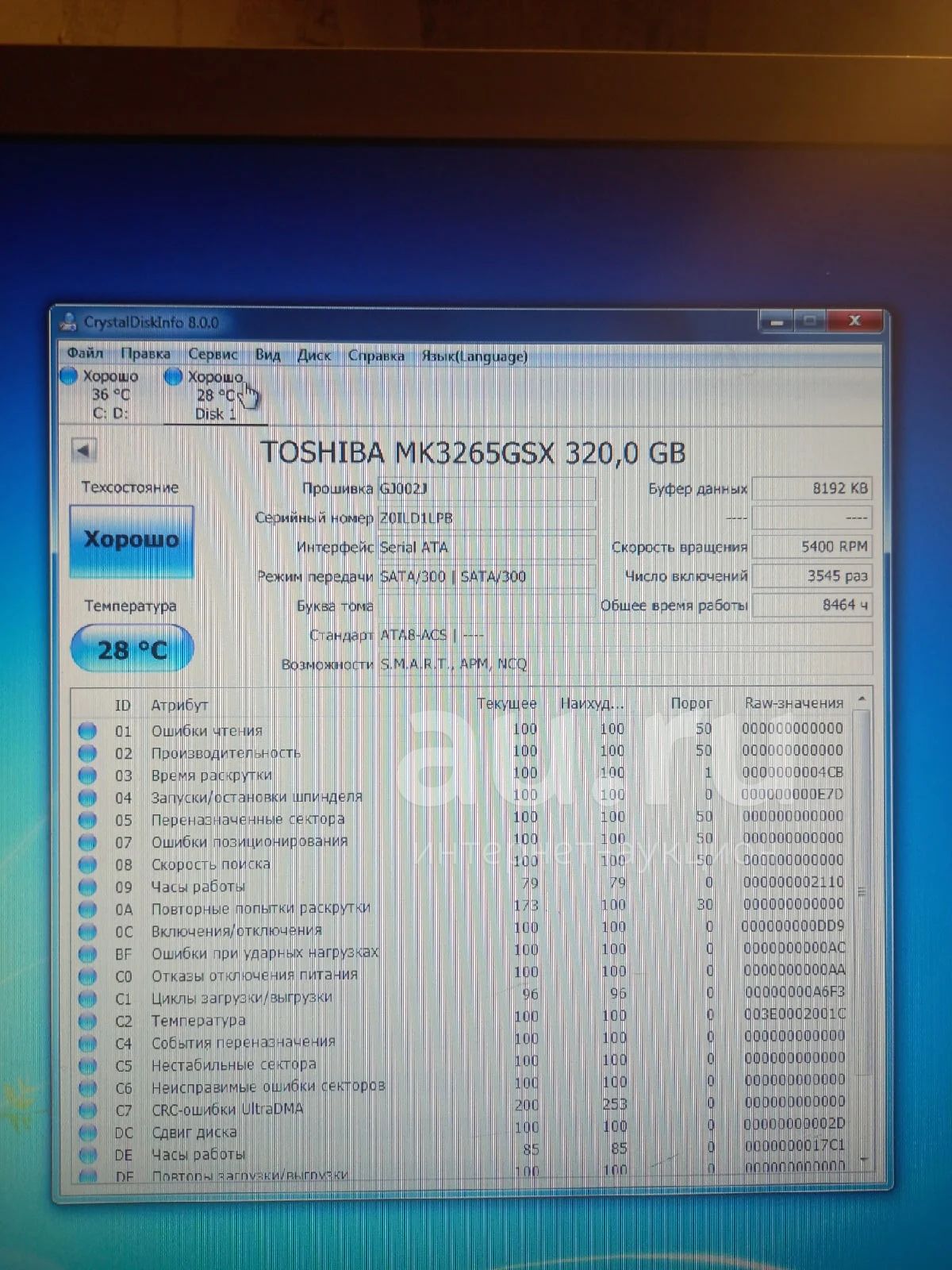Click the ATA8-ACS standard field
This screenshot has width=952, height=1270.
tap(625, 635)
